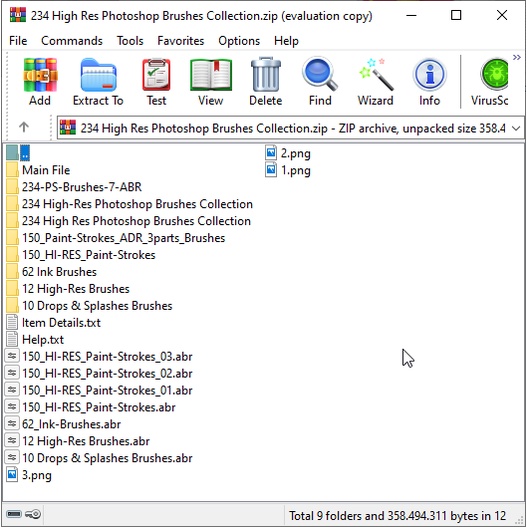
Task: Select 234 High-Res Photoshop Brushes Collection folder
Action: click(129, 204)
